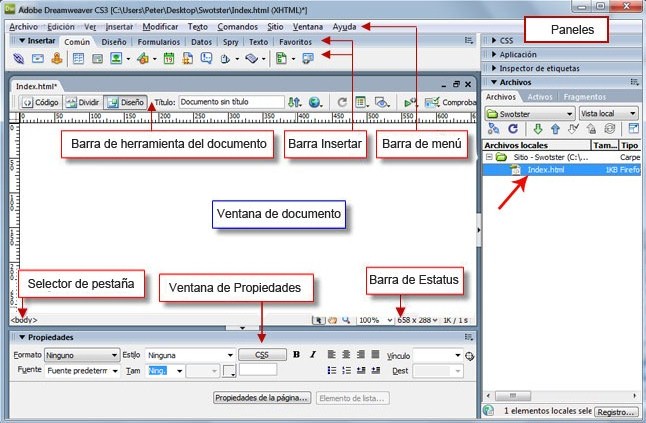Synchronize files icon in Archivos panel
Viewport: 646px width, 423px height.
point(609,129)
